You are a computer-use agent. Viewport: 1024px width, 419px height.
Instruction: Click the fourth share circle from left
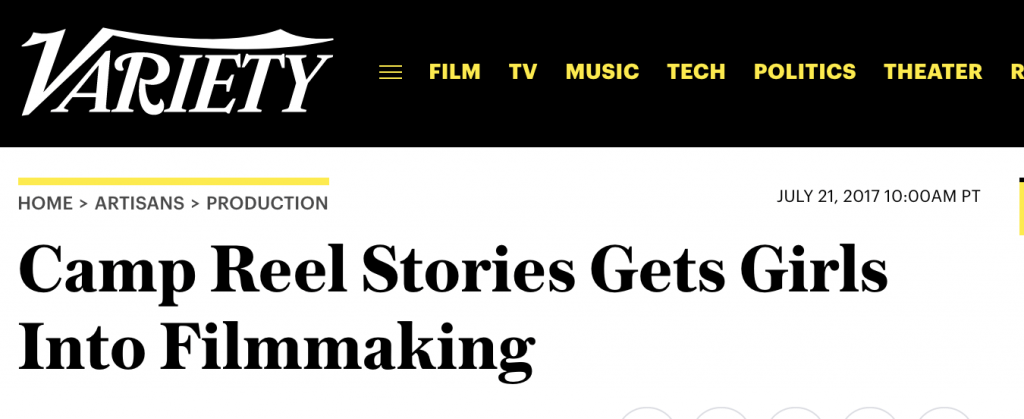(x=869, y=413)
